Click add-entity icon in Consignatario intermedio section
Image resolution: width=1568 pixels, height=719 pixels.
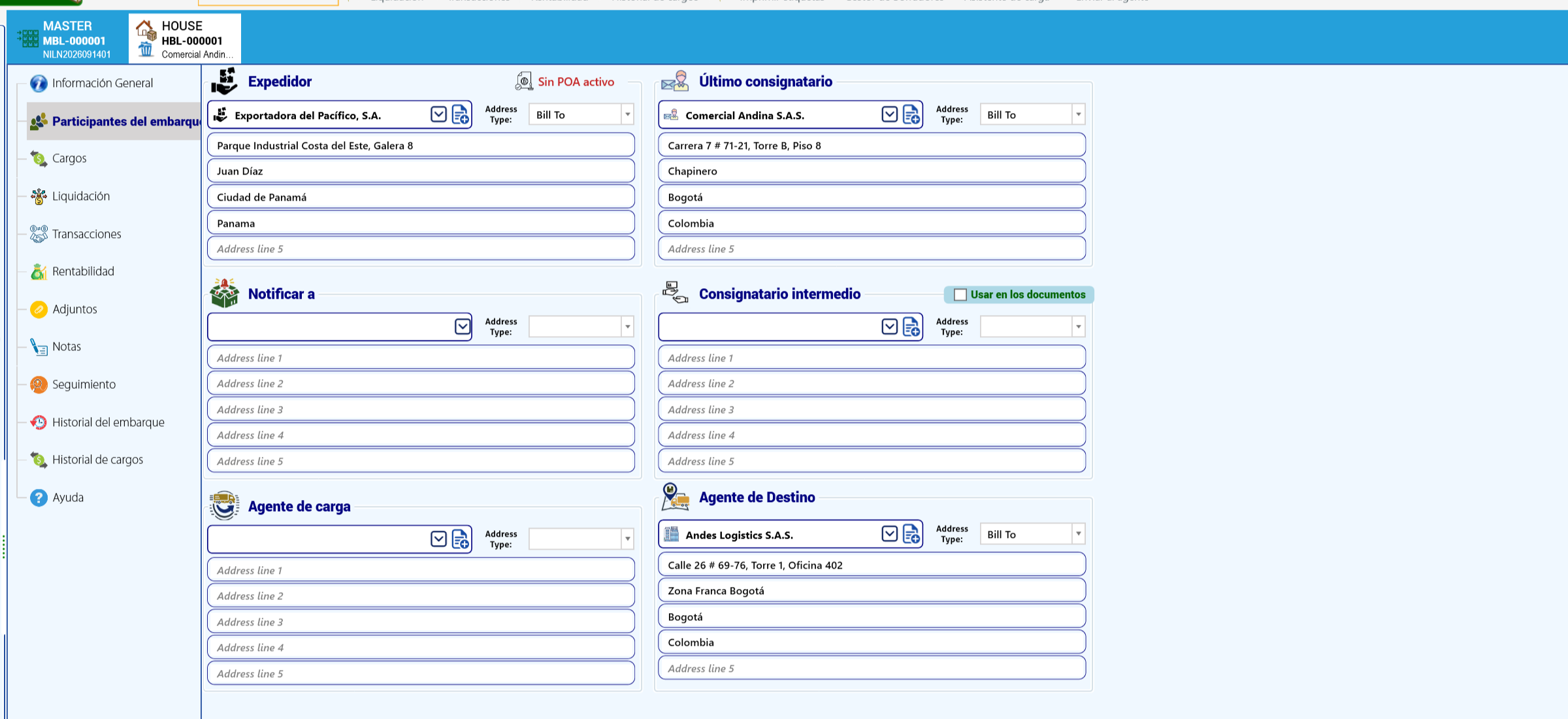click(x=911, y=327)
